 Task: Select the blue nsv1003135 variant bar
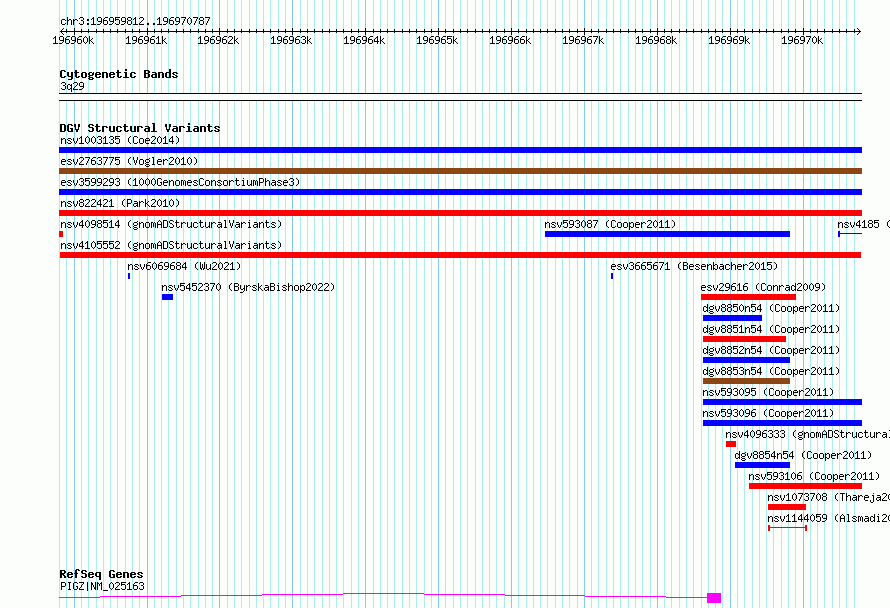(x=460, y=150)
